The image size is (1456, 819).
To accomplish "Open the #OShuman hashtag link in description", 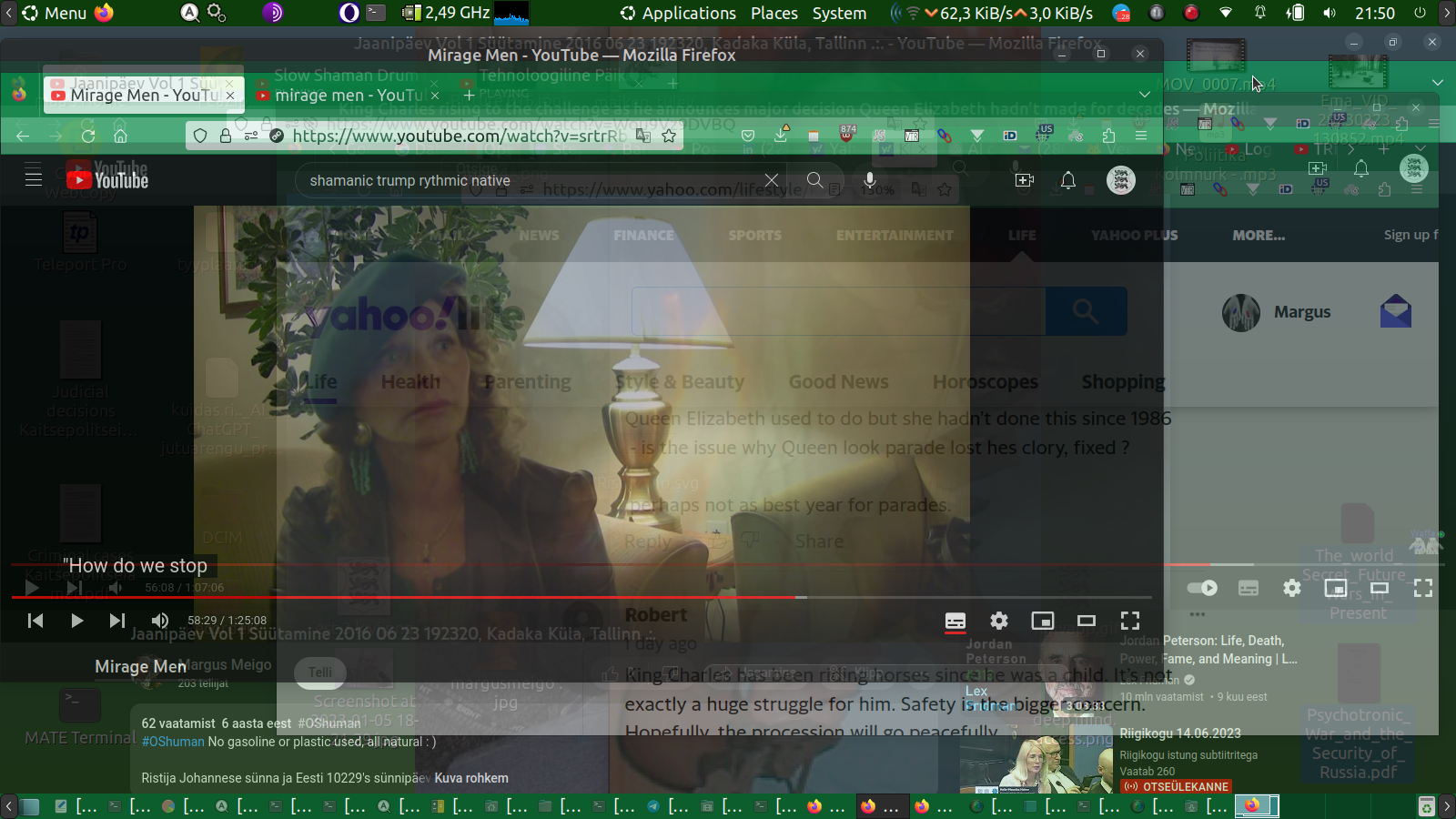I will click(173, 742).
